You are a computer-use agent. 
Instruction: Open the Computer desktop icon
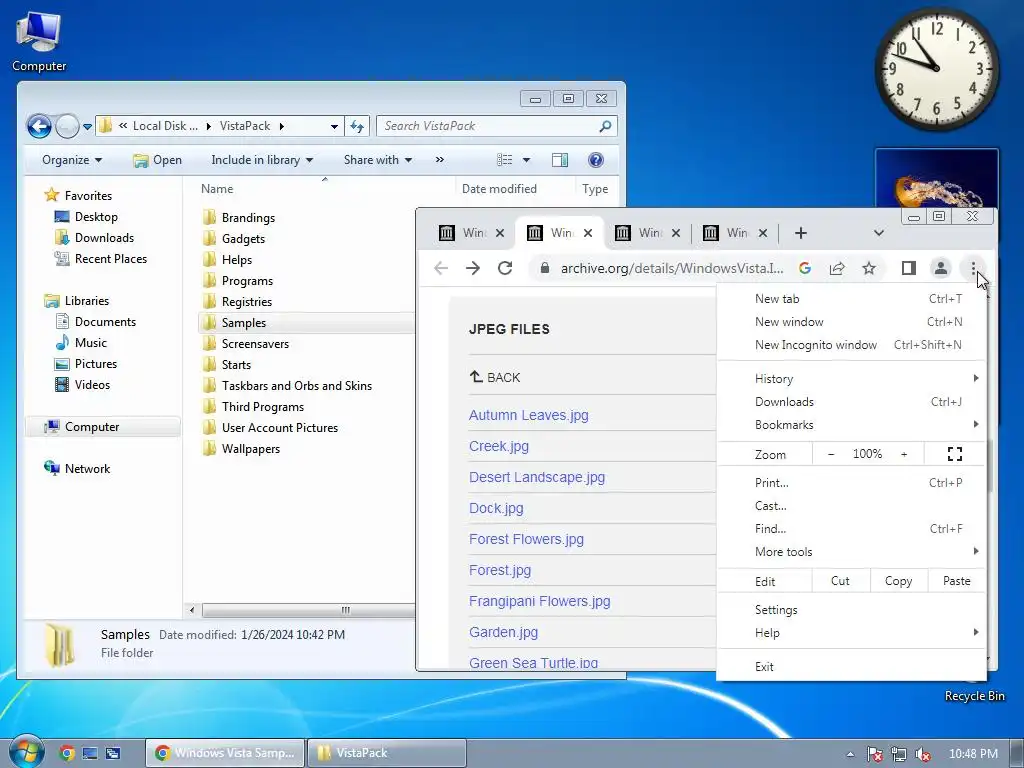click(x=39, y=42)
